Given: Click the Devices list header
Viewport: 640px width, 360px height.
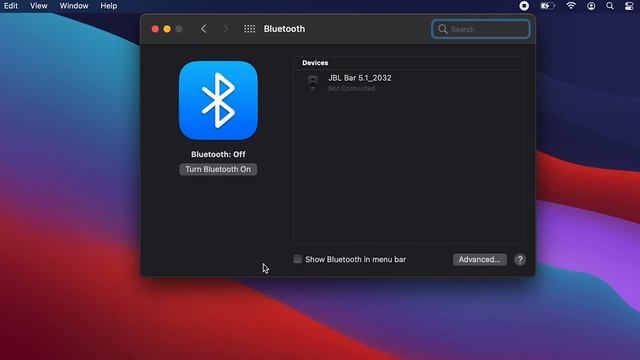Looking at the screenshot, I should (x=315, y=63).
